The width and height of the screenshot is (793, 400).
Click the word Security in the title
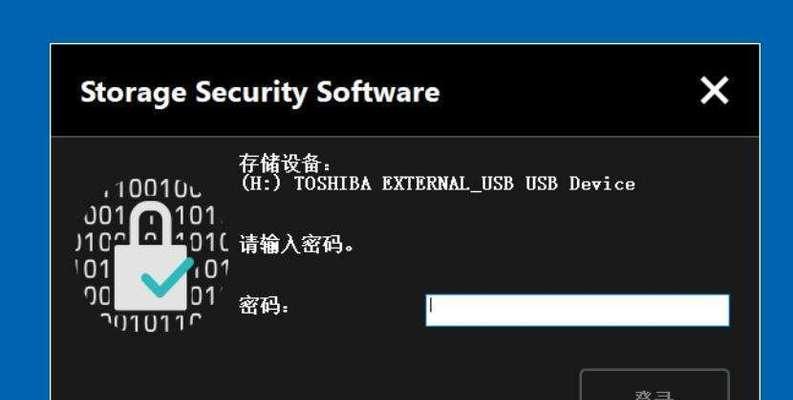pos(251,94)
